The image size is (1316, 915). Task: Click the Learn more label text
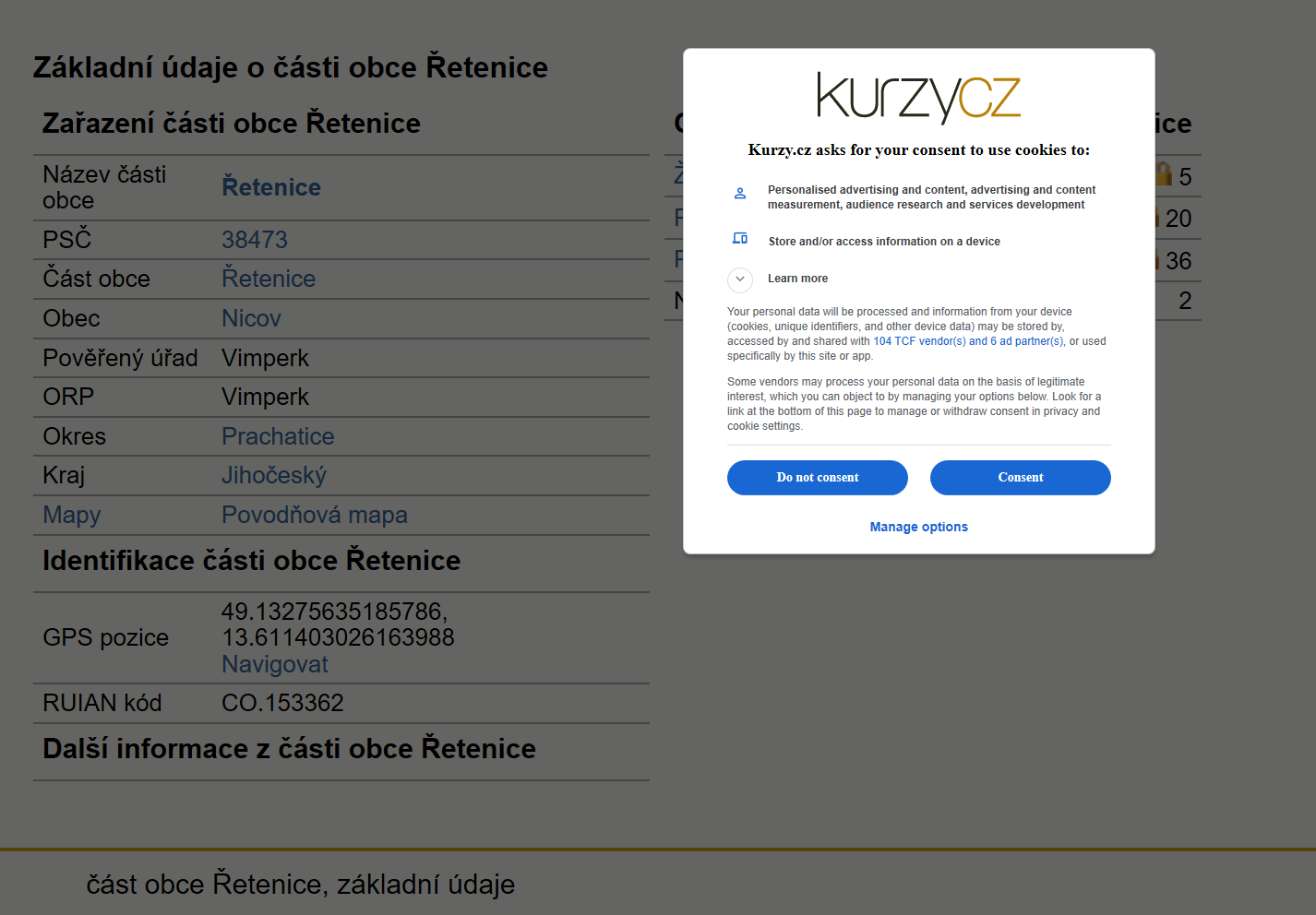(x=797, y=279)
